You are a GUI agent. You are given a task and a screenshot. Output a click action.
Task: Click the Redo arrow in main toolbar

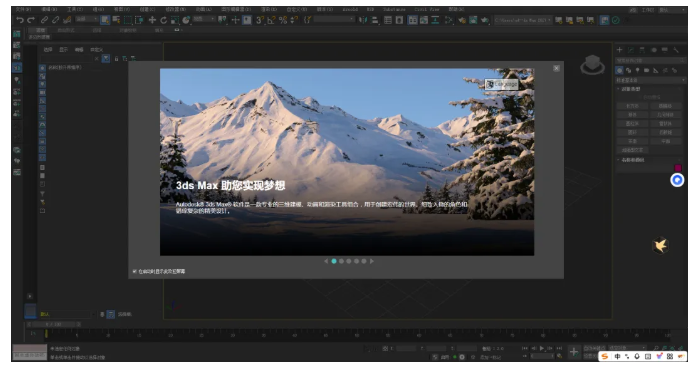click(31, 20)
